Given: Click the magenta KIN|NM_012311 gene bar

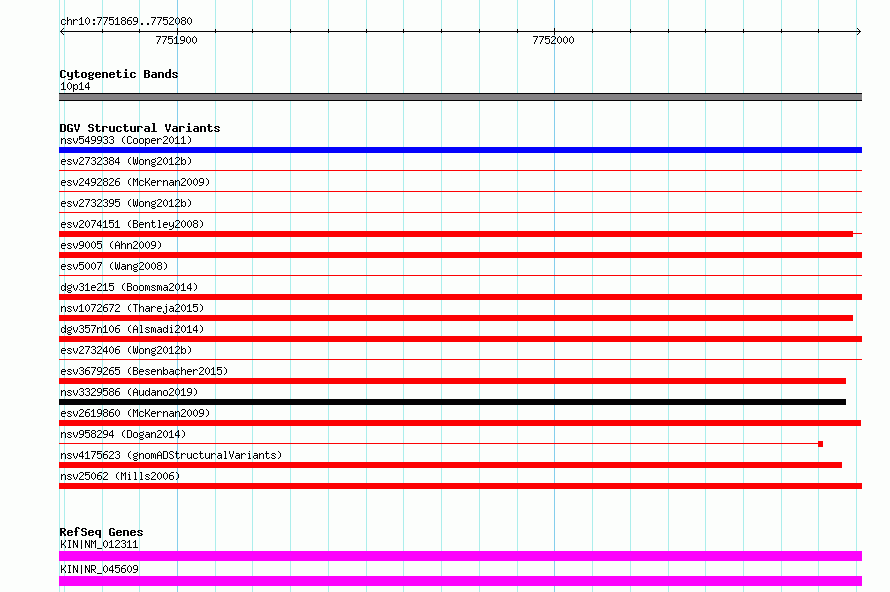Looking at the screenshot, I should click(x=460, y=556).
